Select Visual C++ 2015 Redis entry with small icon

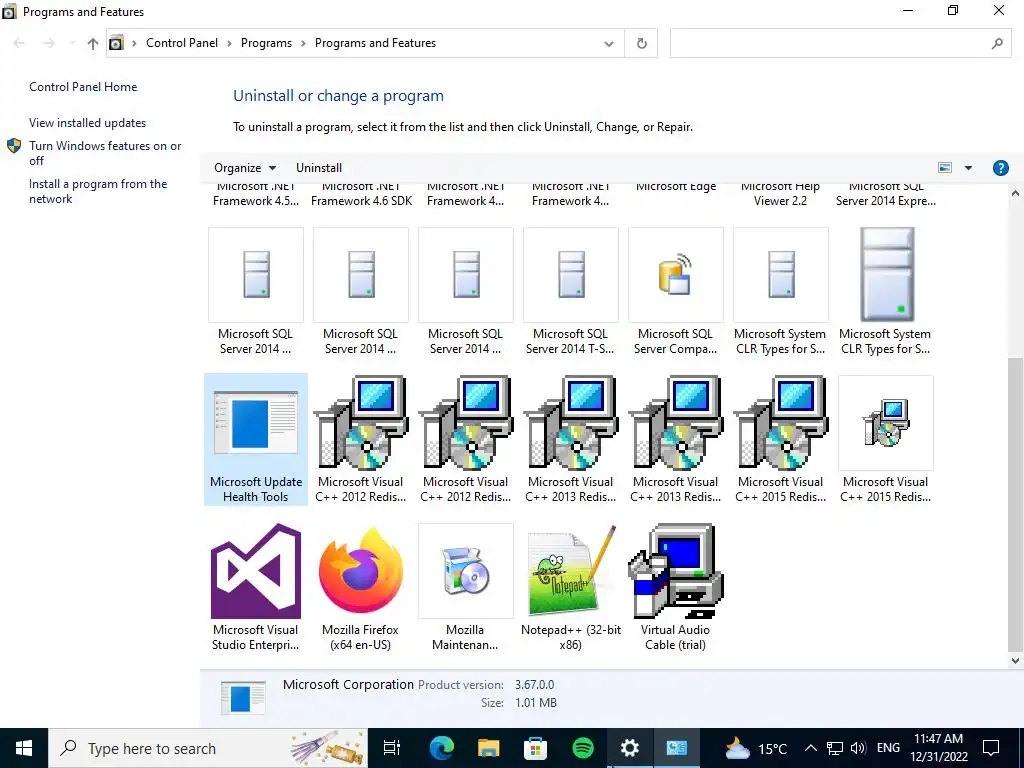tap(886, 439)
